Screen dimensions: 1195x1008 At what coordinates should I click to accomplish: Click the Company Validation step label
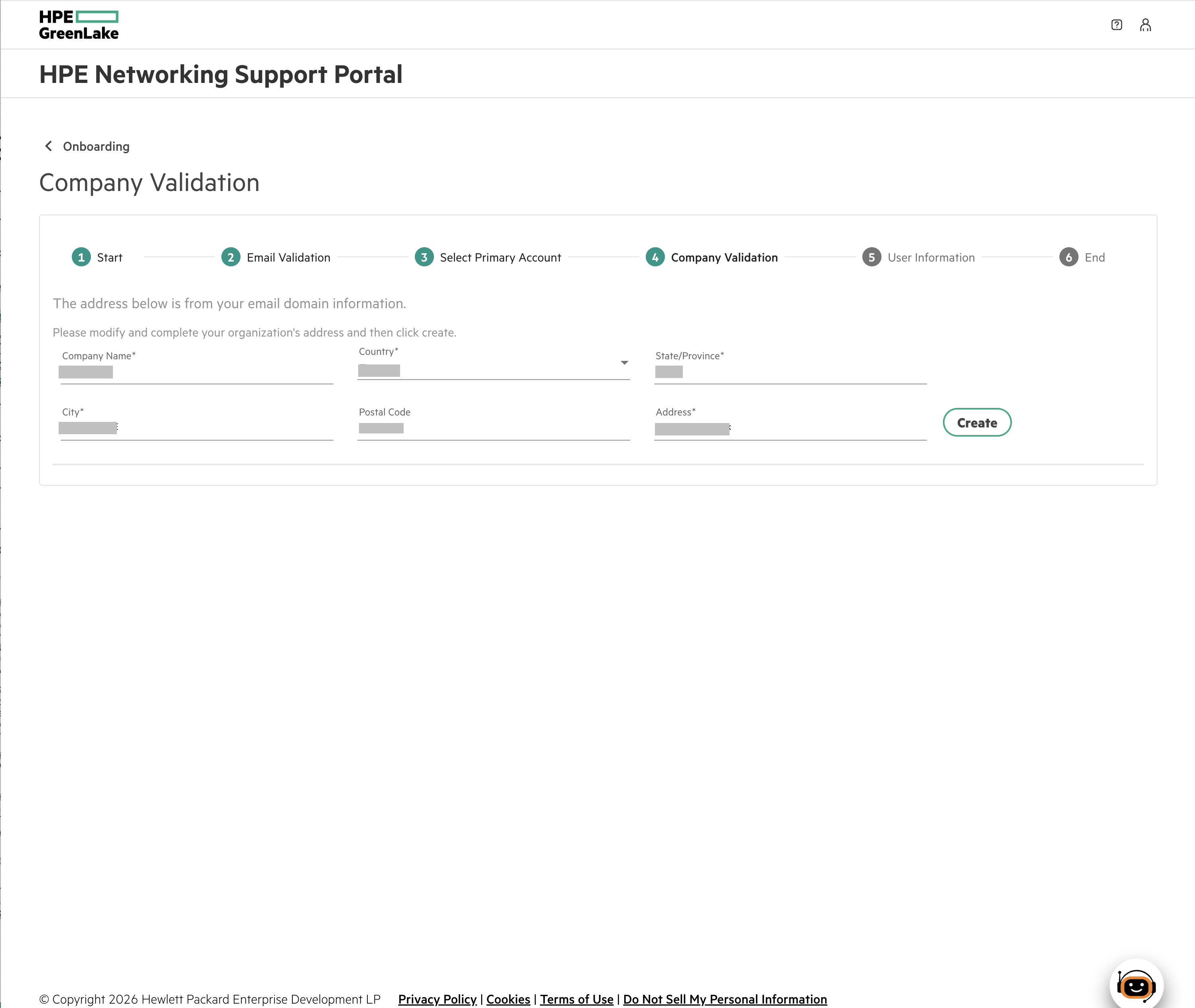tap(724, 258)
